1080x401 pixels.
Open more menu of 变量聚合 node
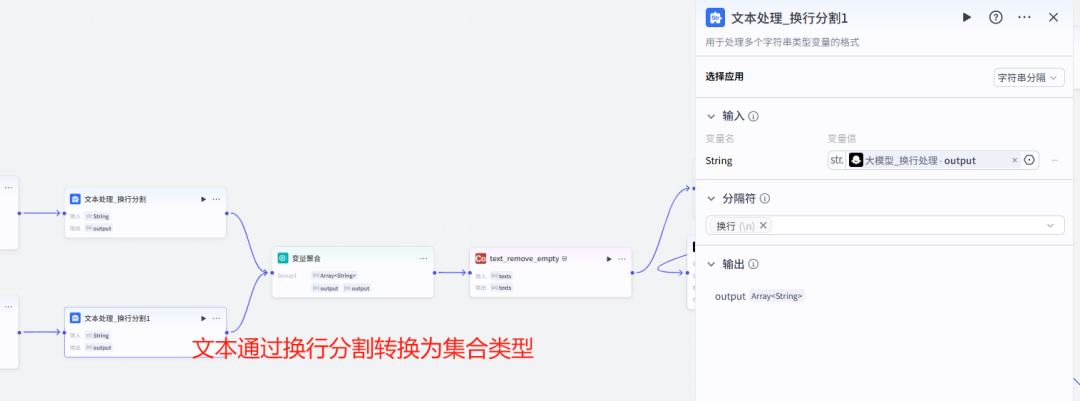click(424, 258)
